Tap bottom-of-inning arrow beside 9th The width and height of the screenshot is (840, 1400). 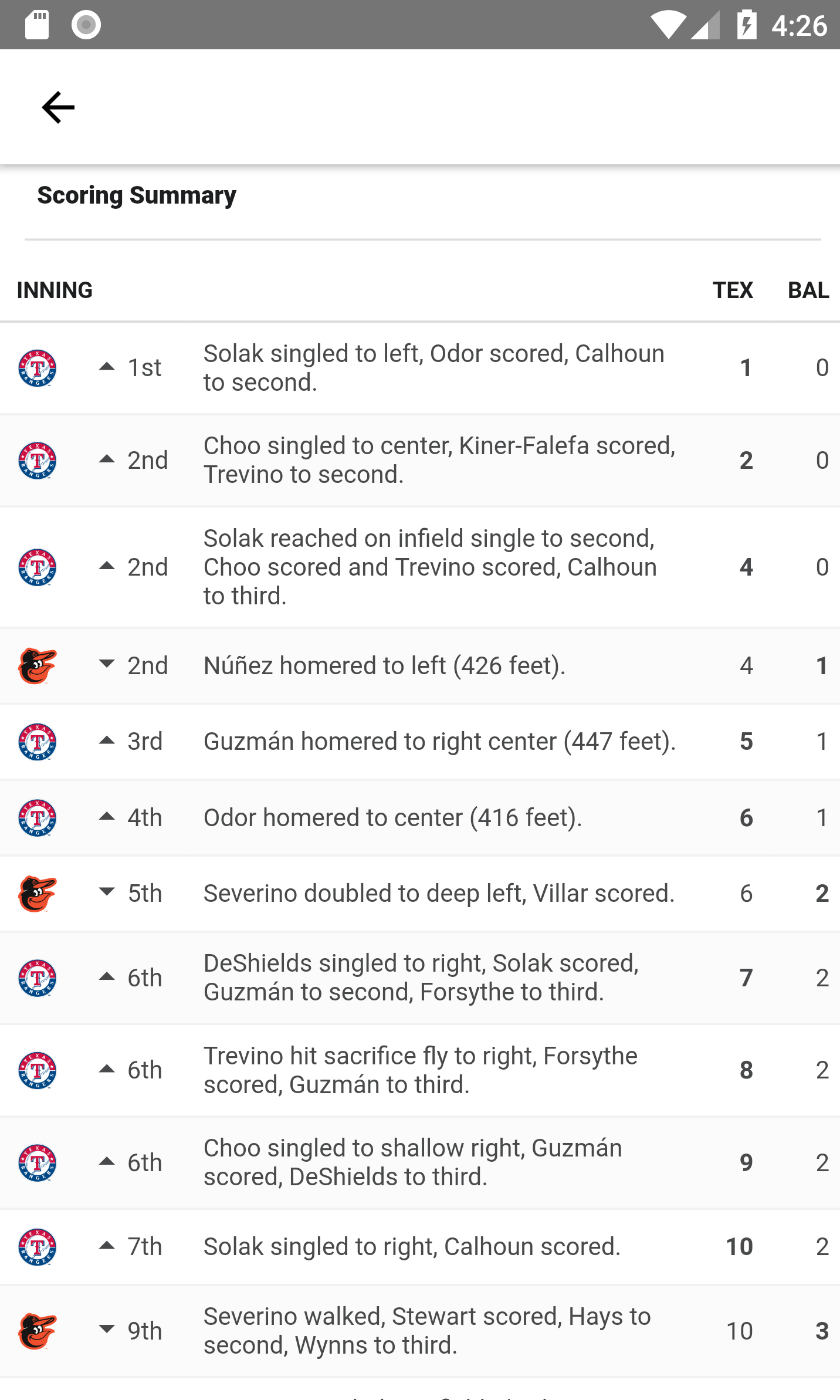pyautogui.click(x=107, y=1330)
